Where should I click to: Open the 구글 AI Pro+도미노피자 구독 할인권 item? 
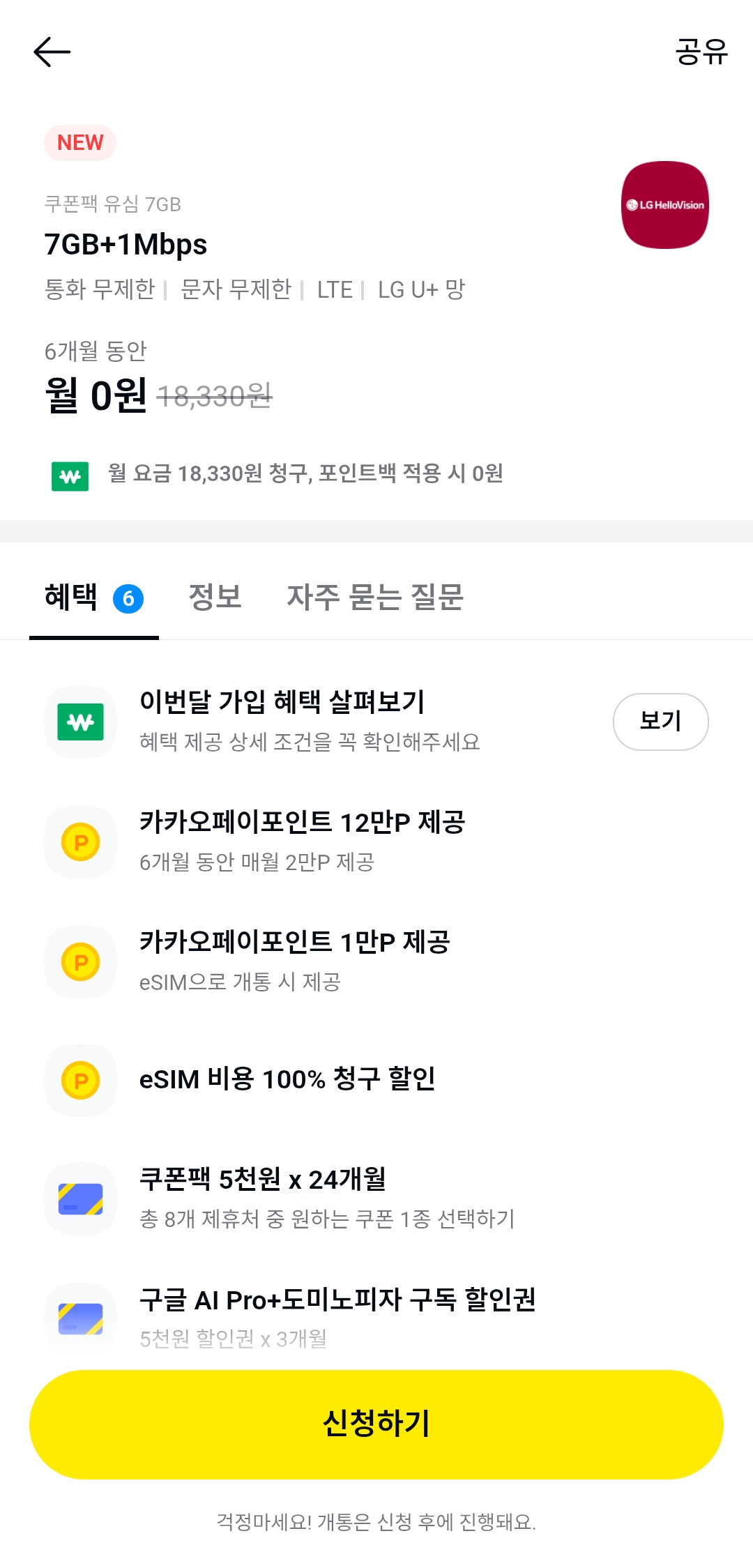(x=376, y=1318)
